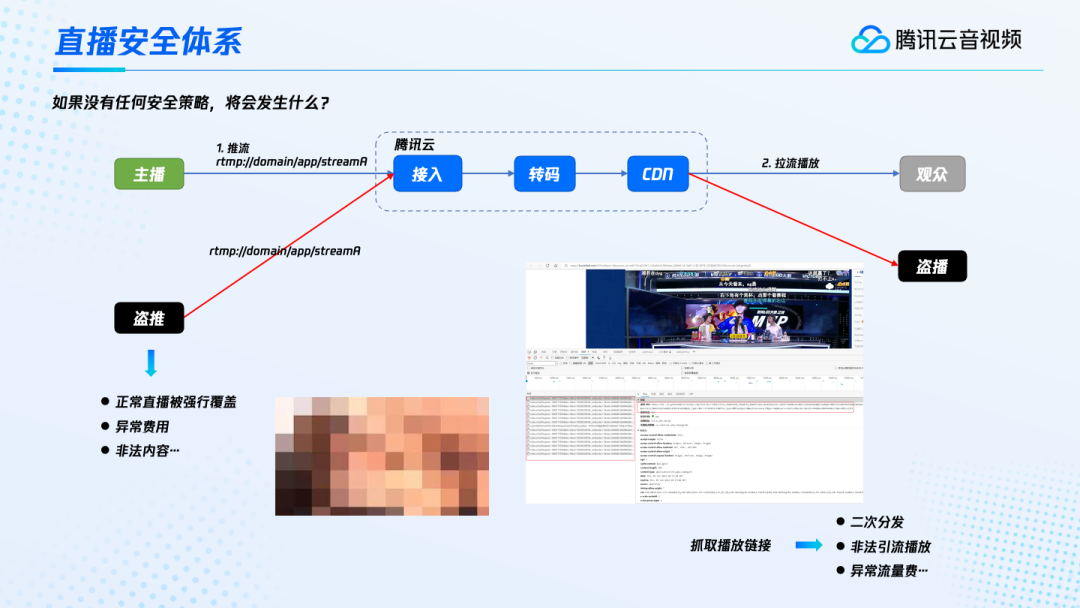This screenshot has width=1080, height=608.
Task: Select the blue 接入 node
Action: tap(427, 174)
